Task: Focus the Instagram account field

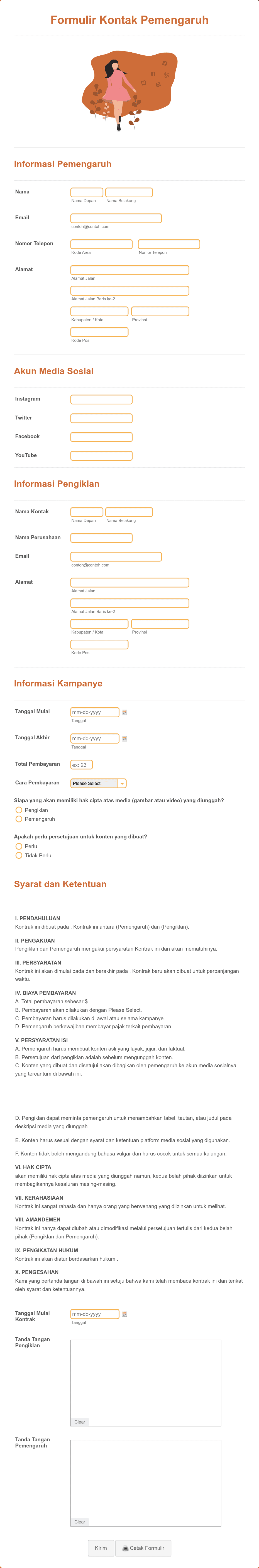Action: [x=101, y=399]
